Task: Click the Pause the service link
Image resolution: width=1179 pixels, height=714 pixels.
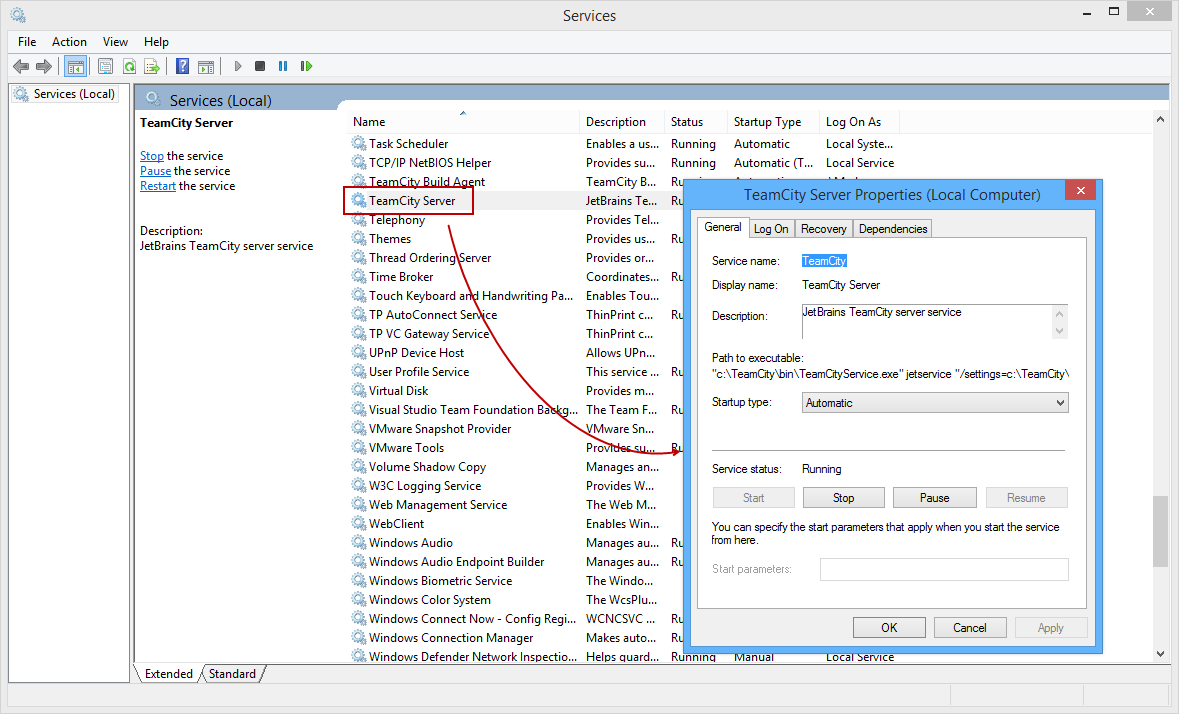Action: point(155,171)
